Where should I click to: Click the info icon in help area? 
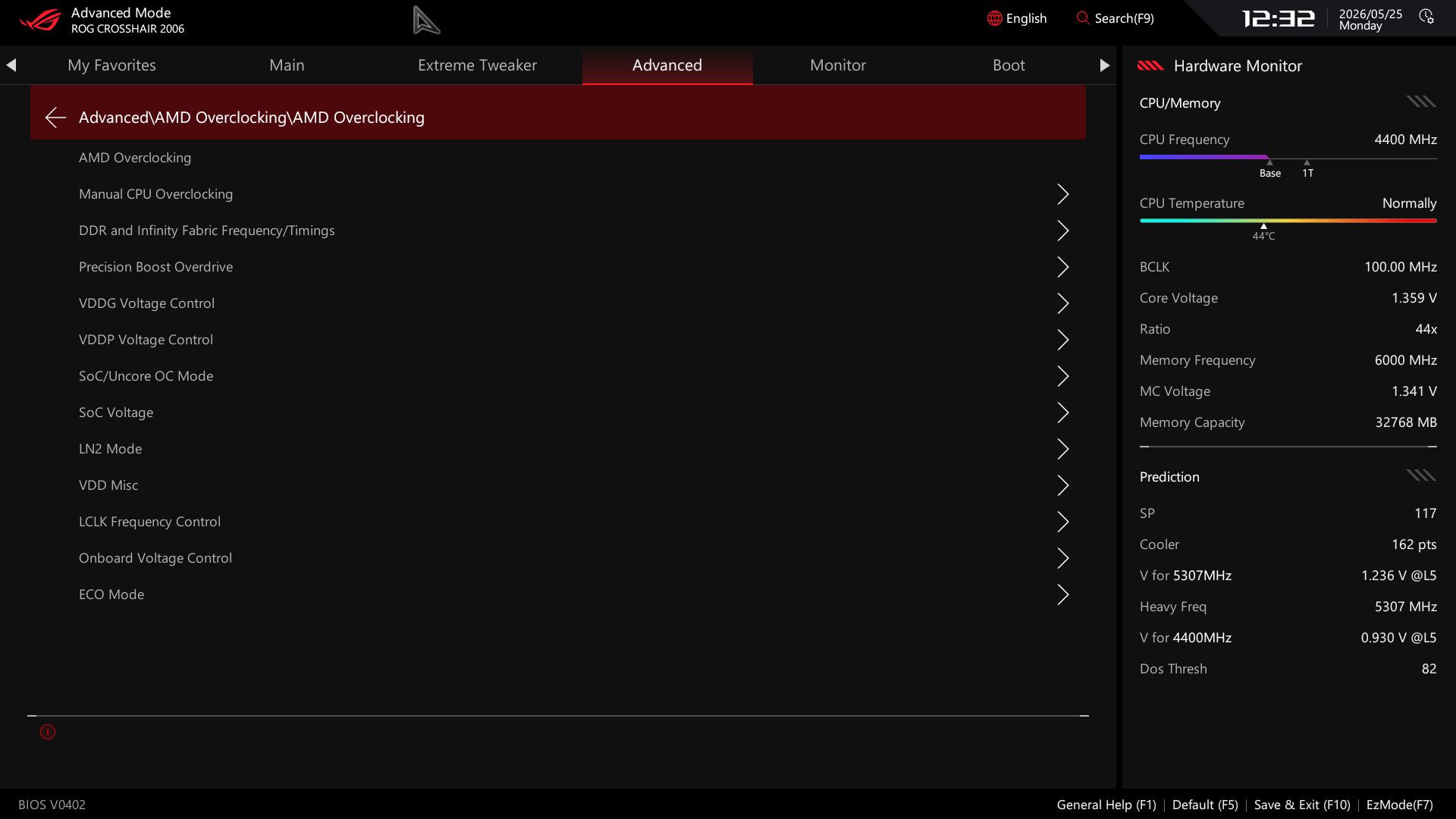[48, 732]
